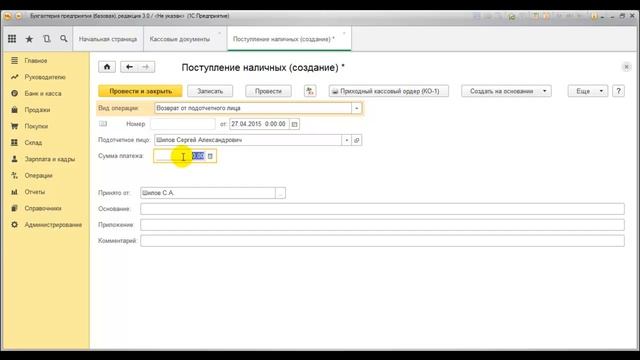
Task: Close the form with X icon
Action: click(626, 67)
